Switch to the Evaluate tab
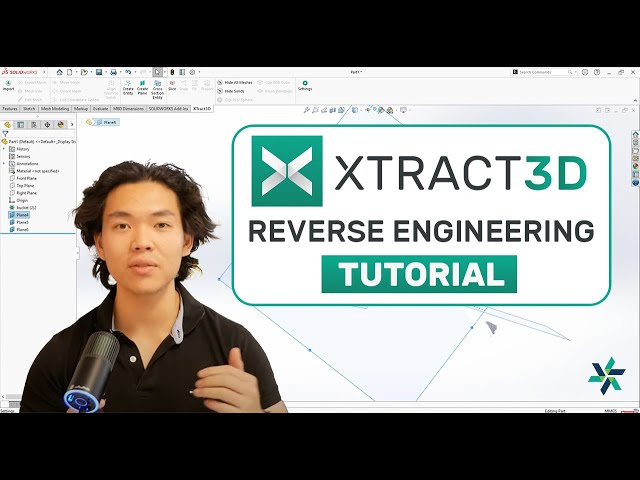The height and width of the screenshot is (480, 640). click(100, 109)
